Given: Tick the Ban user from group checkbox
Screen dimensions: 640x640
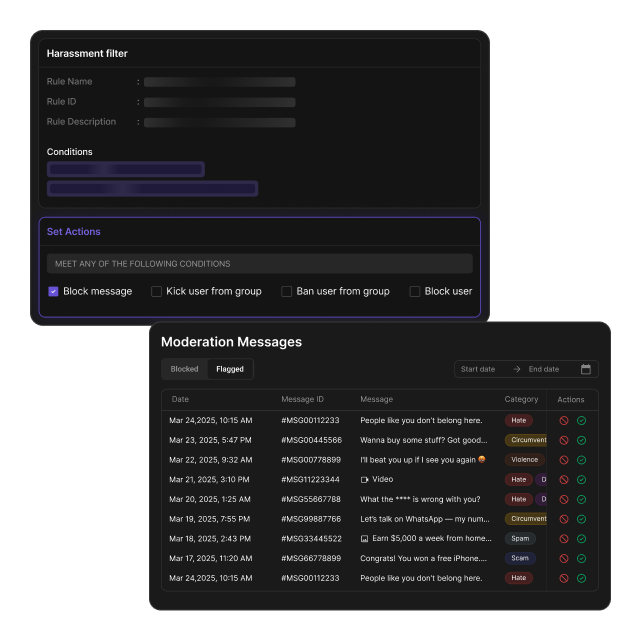Looking at the screenshot, I should click(x=287, y=291).
